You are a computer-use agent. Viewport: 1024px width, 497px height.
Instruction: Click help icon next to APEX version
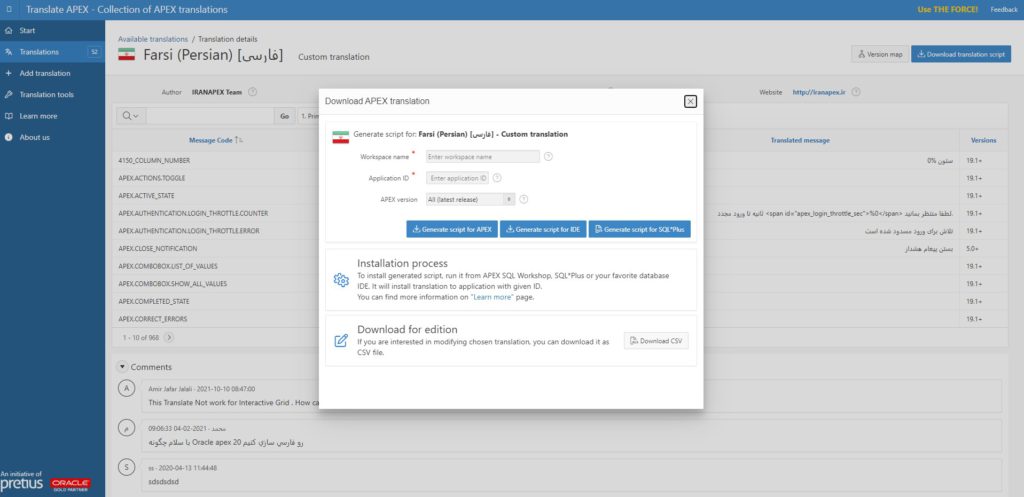(x=524, y=199)
